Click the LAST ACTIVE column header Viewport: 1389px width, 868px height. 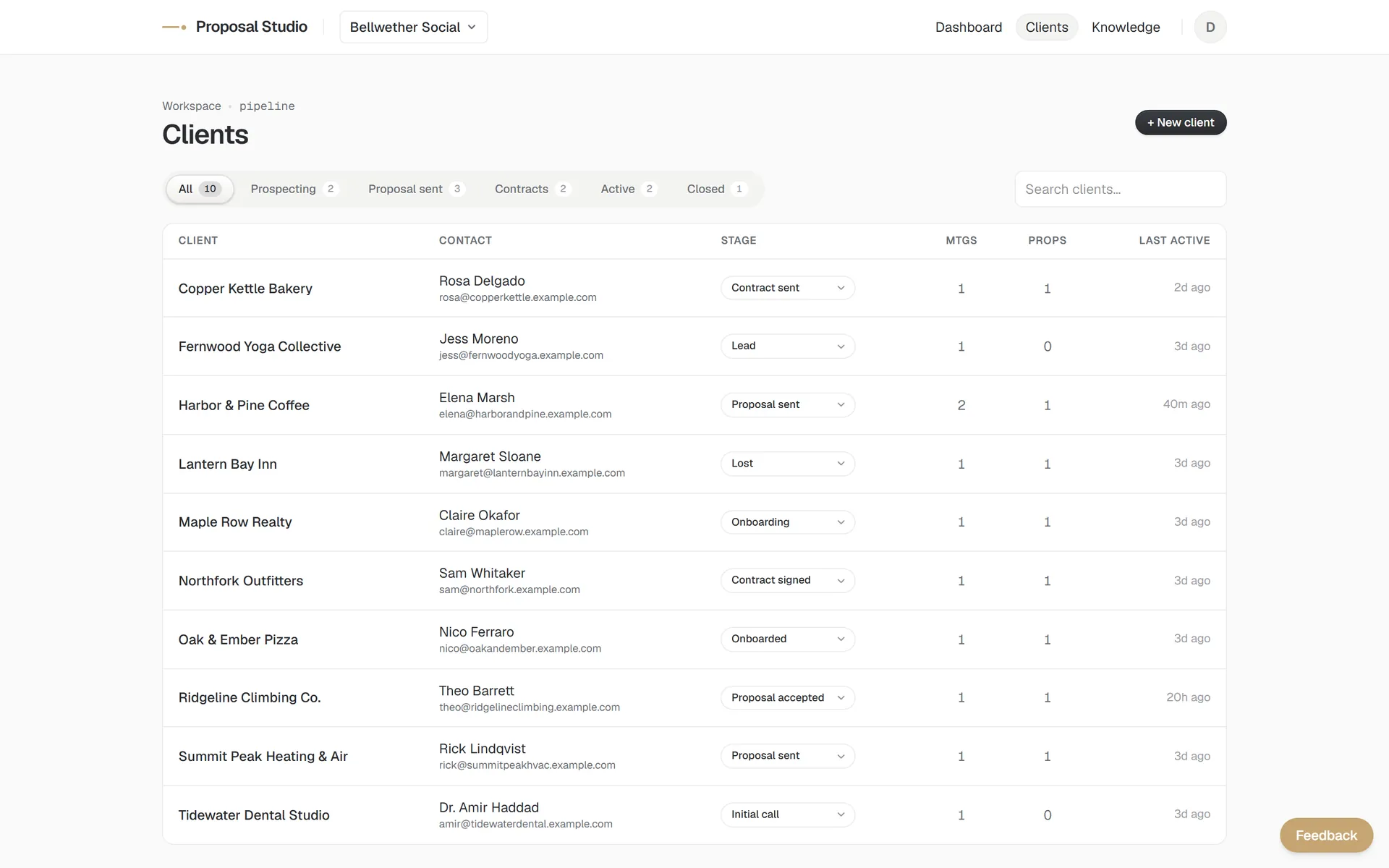[x=1174, y=240]
